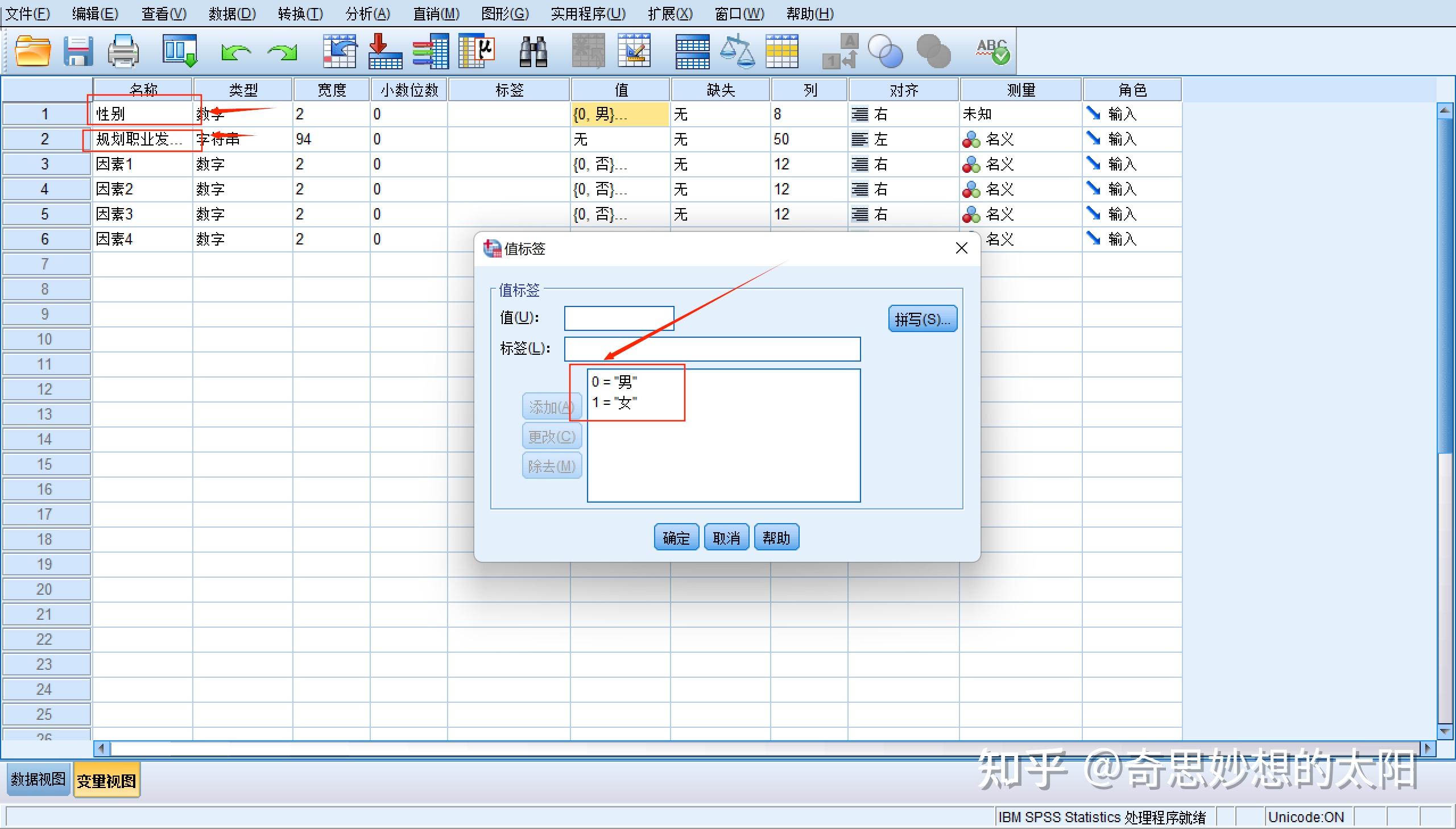Viewport: 1456px width, 829px height.
Task: Open the 数据(D) menu
Action: [232, 14]
